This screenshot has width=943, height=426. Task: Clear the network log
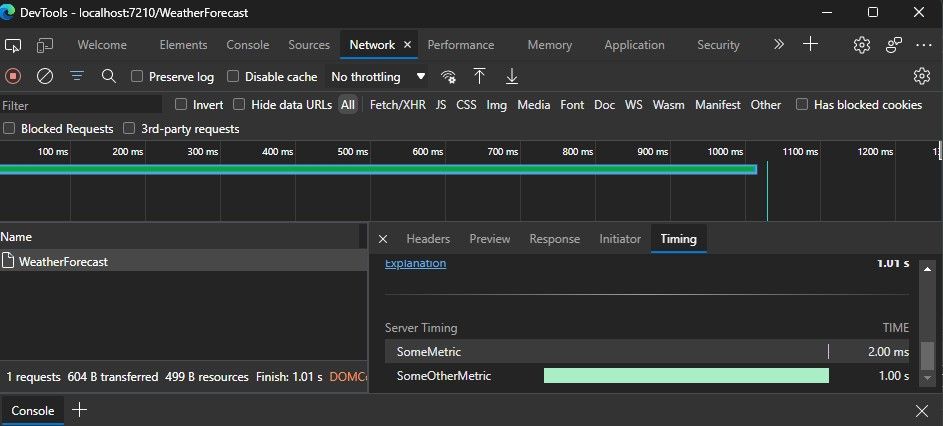pos(45,76)
